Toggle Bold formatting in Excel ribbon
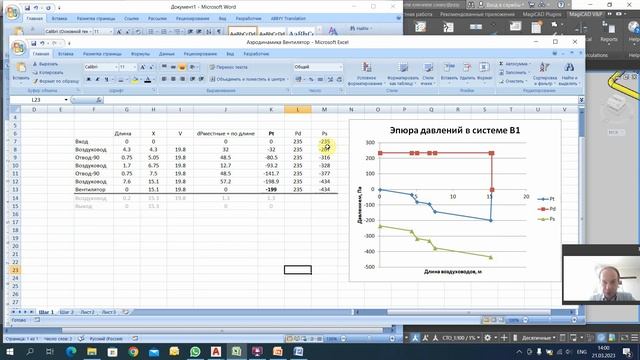 (x=88, y=80)
